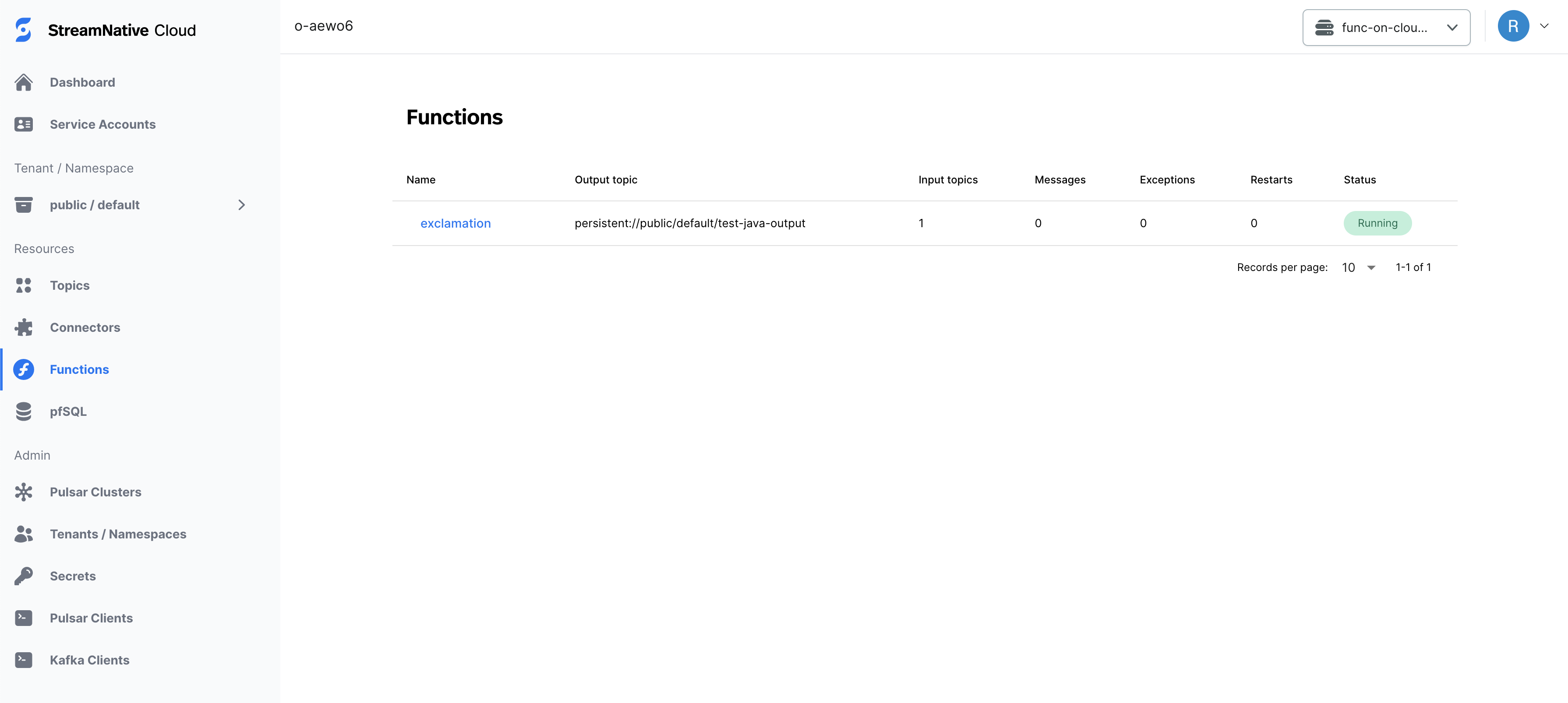Click the Topics icon in Resources
The image size is (1568, 703).
[x=24, y=285]
